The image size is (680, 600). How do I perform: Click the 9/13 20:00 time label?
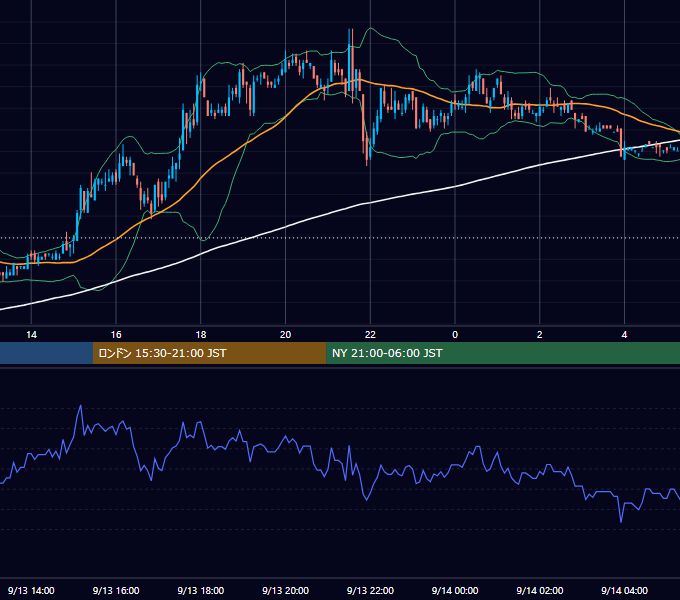point(285,590)
